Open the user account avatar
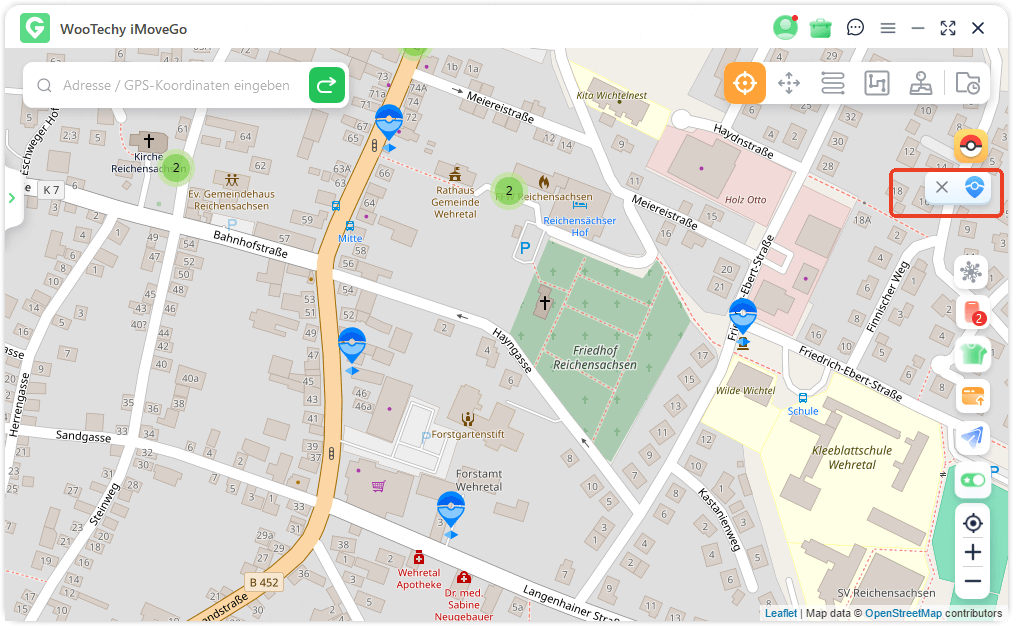Image resolution: width=1013 pixels, height=626 pixels. 785,28
